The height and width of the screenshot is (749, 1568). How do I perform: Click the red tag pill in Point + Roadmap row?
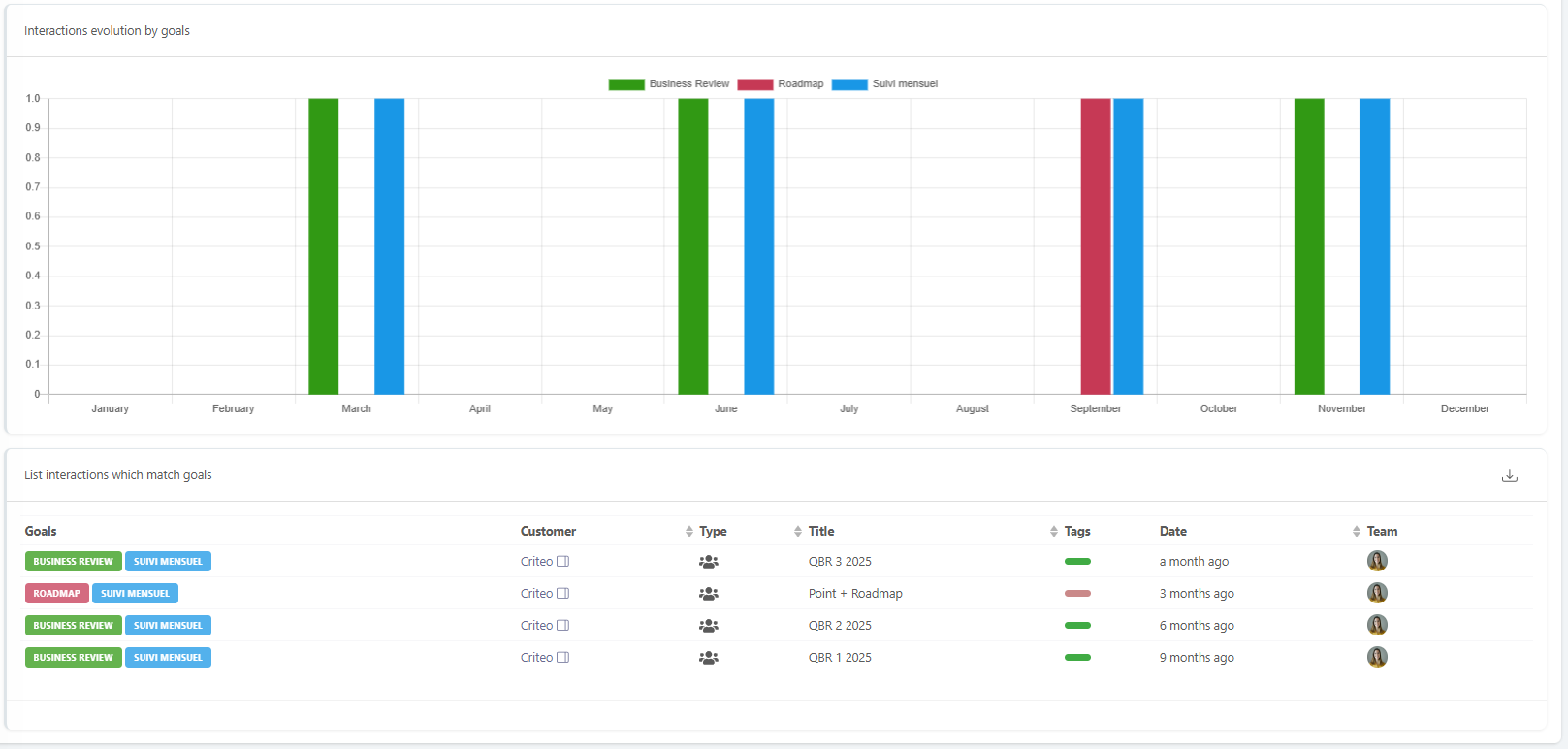click(1077, 594)
